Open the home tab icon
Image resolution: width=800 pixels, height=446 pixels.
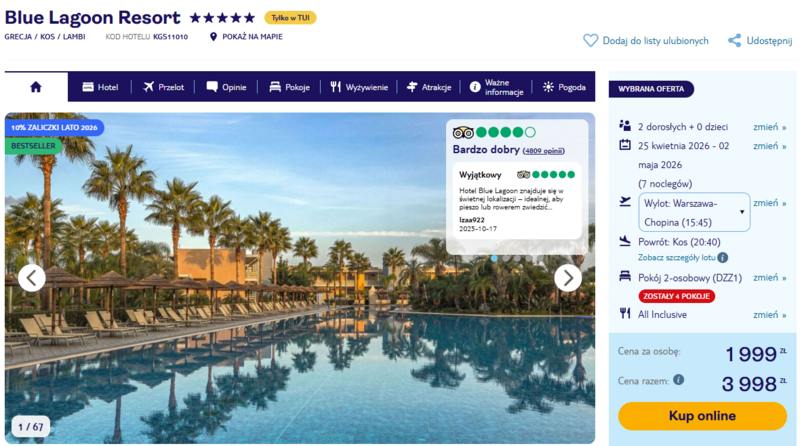click(36, 87)
